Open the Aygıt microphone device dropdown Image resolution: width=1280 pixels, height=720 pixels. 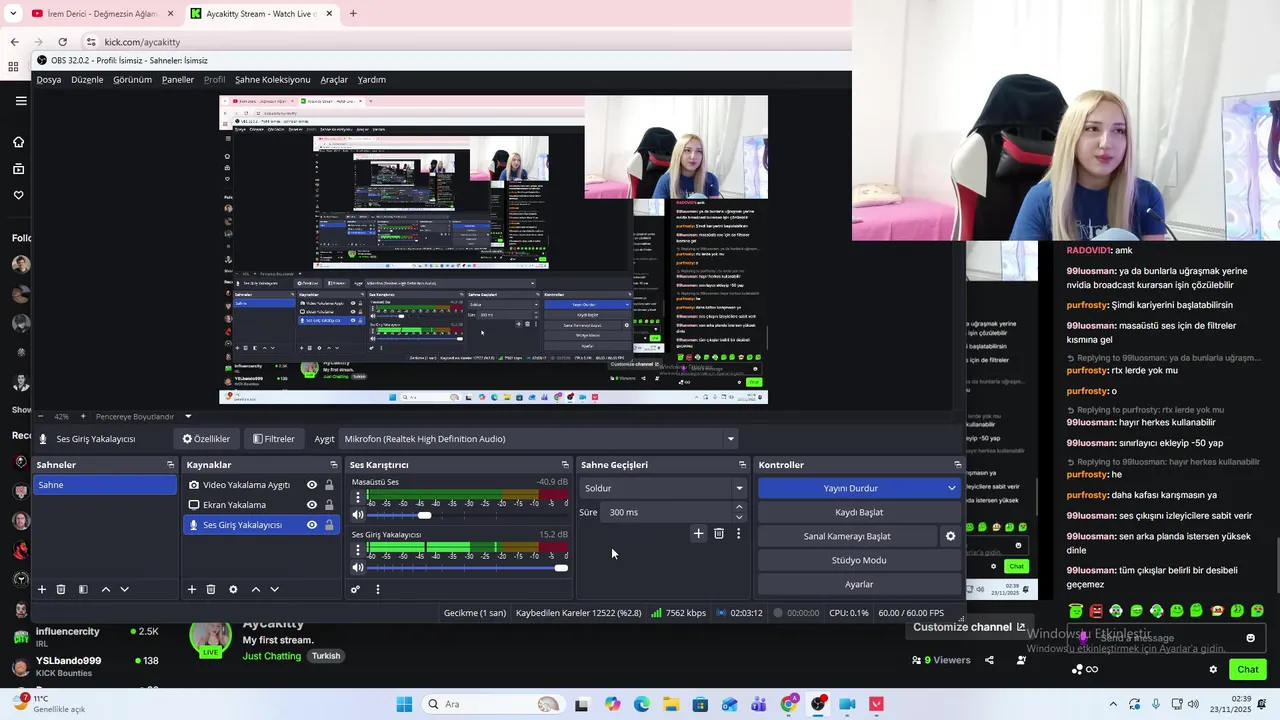pos(540,439)
